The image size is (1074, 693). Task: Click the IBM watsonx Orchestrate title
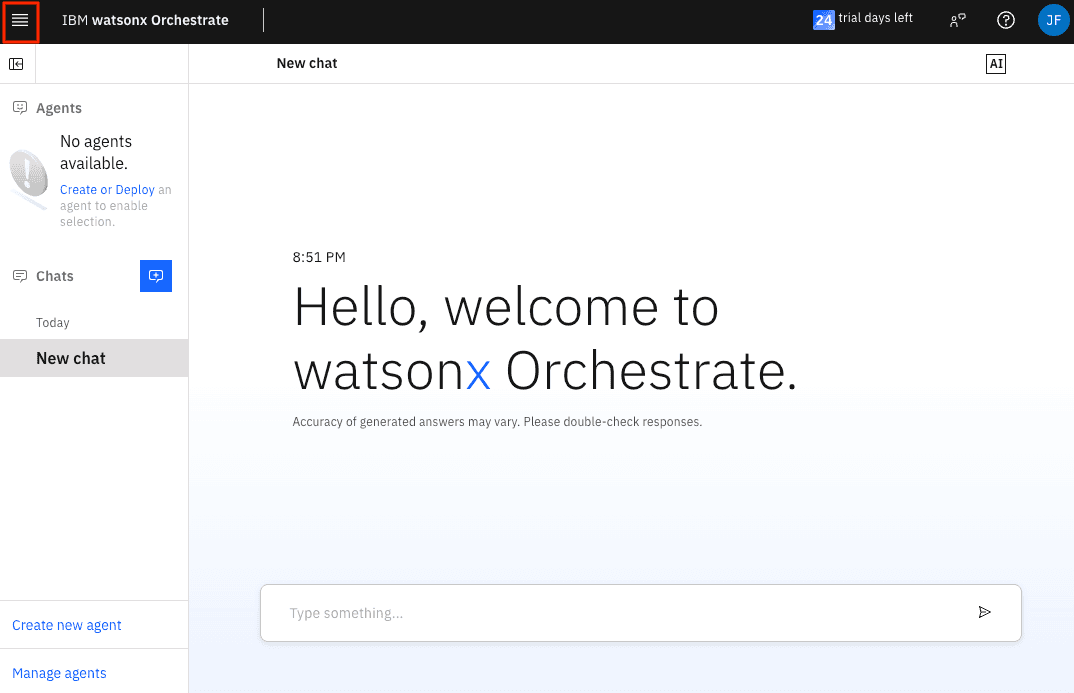click(145, 21)
